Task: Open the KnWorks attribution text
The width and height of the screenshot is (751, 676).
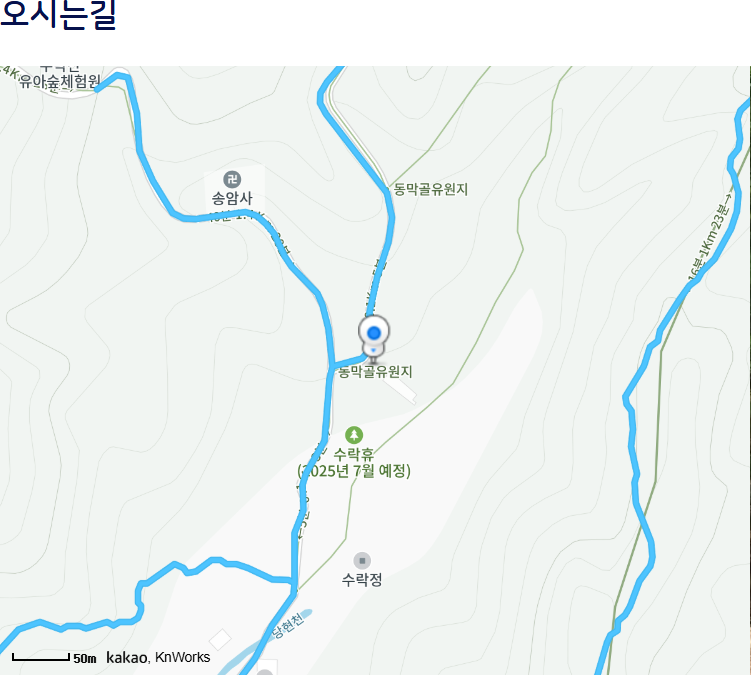Action: (182, 657)
